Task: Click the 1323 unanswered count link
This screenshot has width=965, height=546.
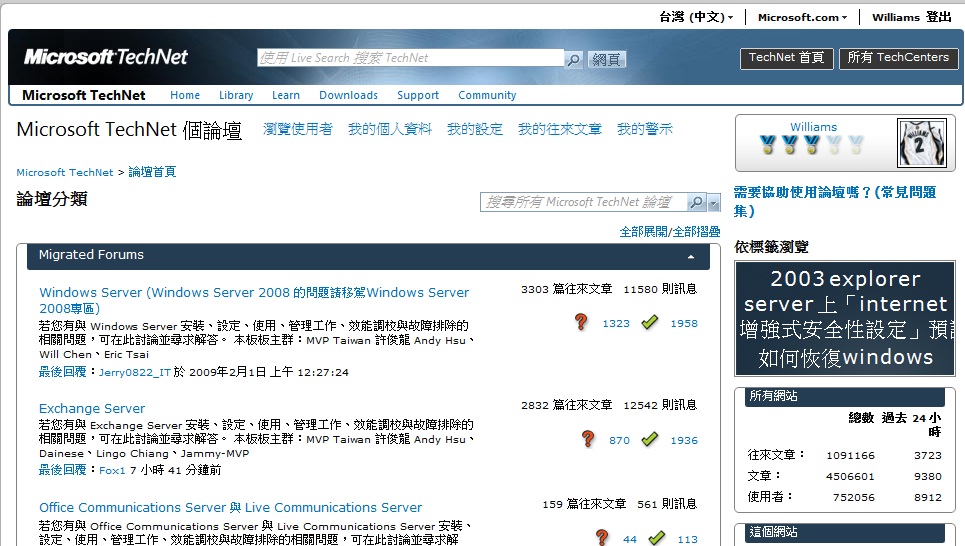Action: [616, 324]
